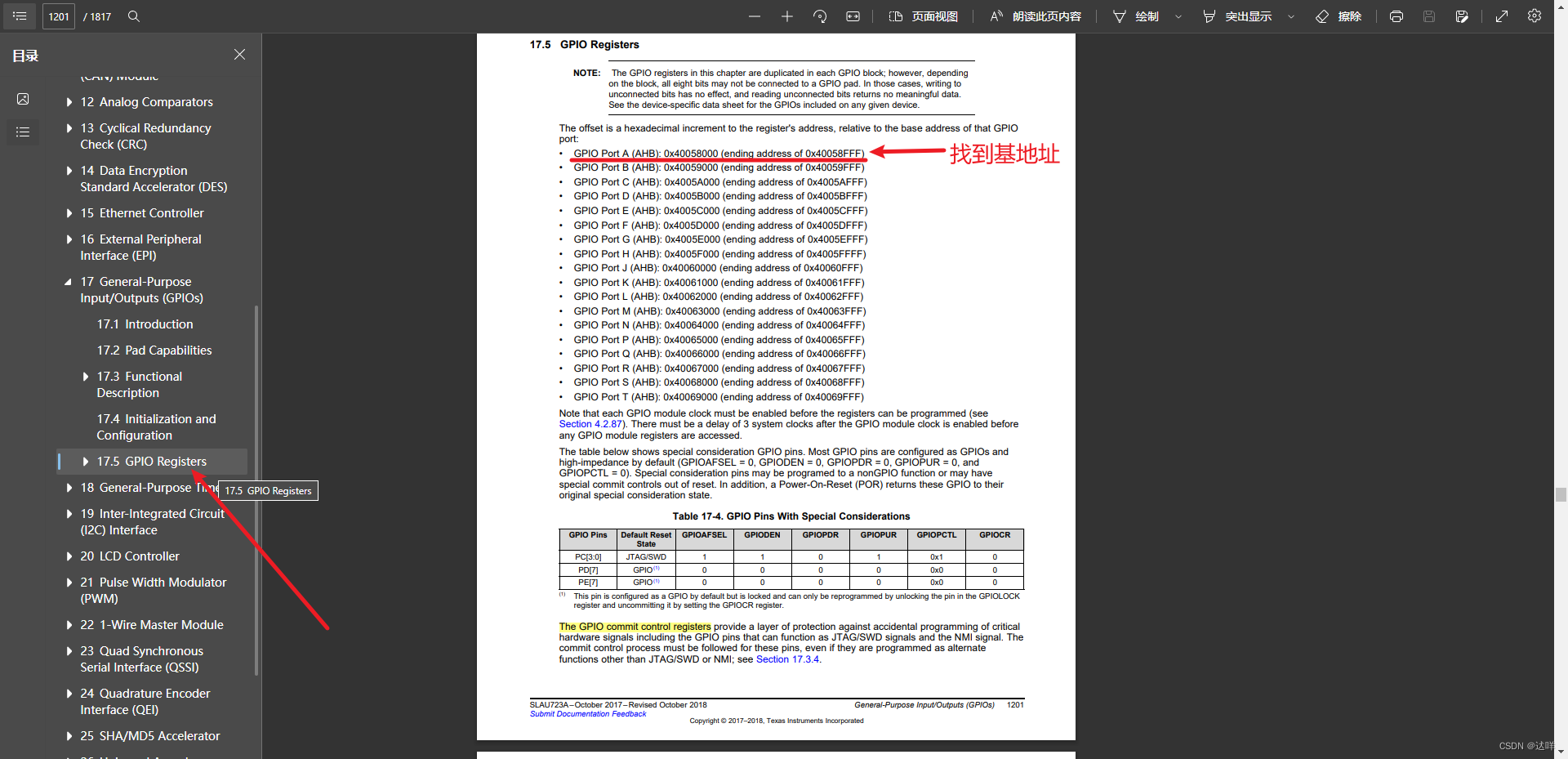Viewport: 1568px width, 759px height.
Task: Expand chapter 16 External Peripheral Interface
Action: [69, 239]
